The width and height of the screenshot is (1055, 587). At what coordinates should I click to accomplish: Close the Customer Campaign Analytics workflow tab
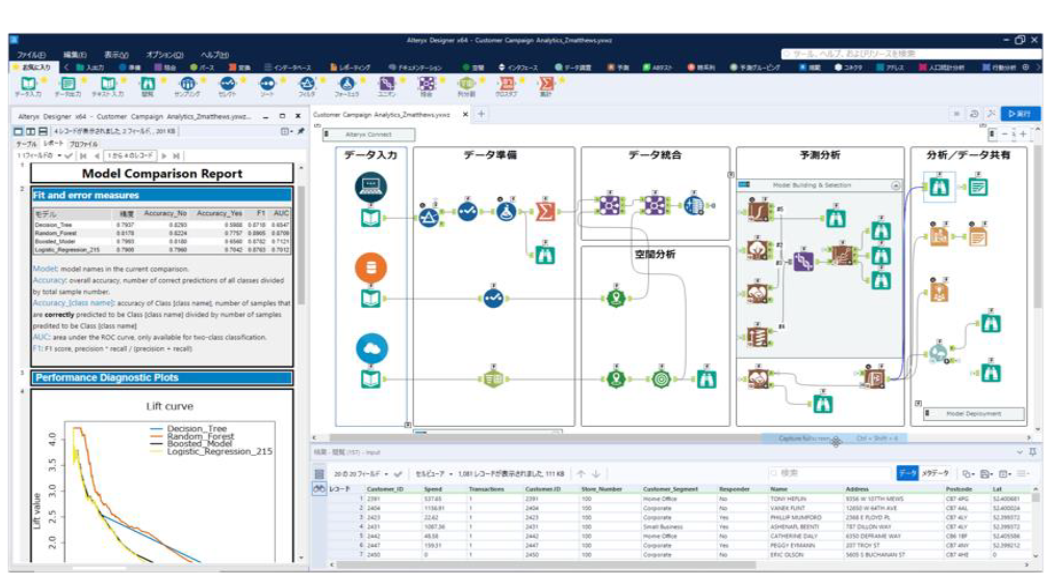click(465, 114)
